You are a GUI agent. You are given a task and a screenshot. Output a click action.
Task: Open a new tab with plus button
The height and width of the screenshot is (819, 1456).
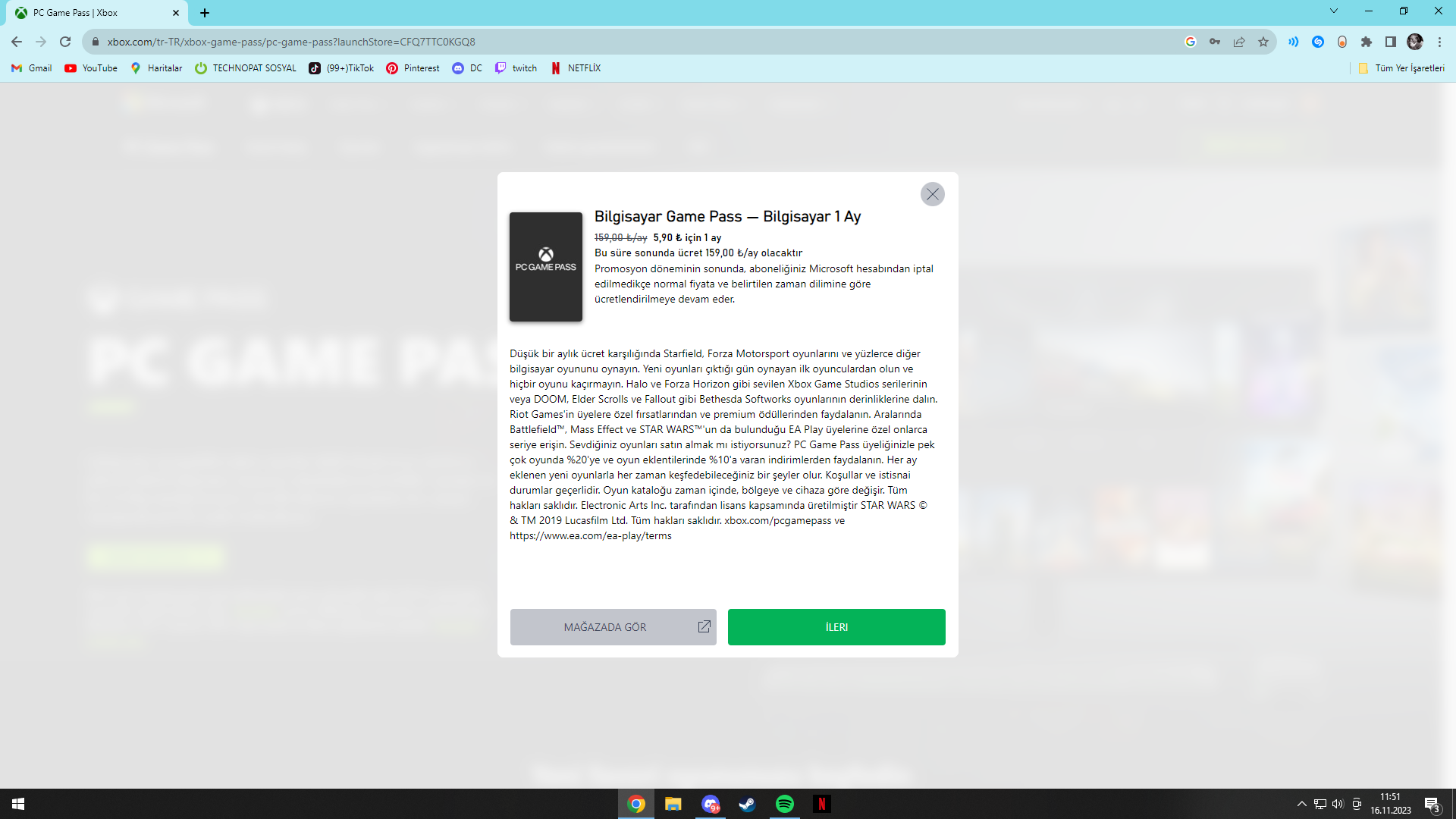[x=205, y=13]
